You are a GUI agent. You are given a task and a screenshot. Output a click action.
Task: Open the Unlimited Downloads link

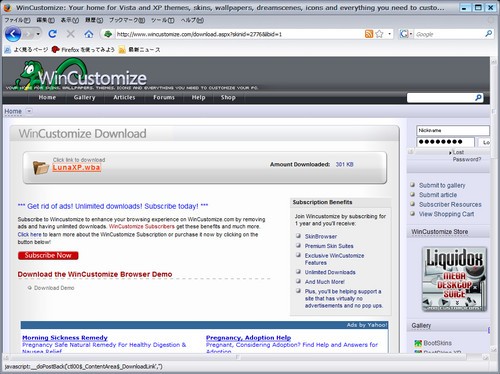[330, 272]
